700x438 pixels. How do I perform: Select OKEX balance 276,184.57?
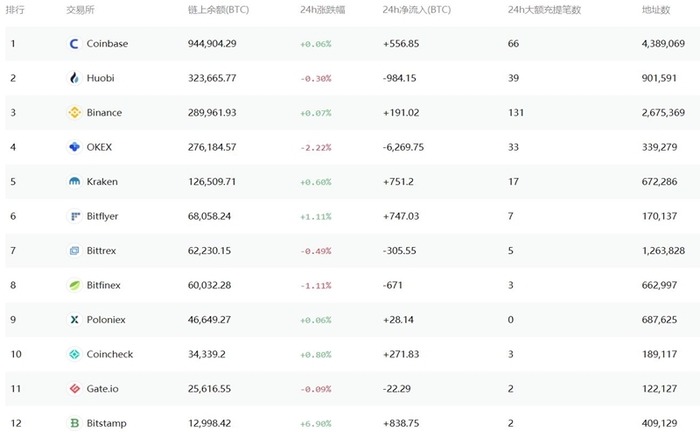[212, 147]
